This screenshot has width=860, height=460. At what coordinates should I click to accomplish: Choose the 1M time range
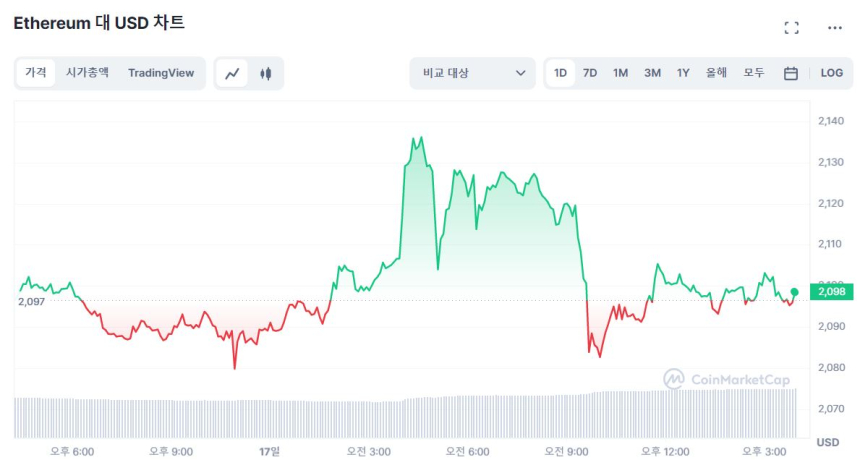(x=620, y=73)
